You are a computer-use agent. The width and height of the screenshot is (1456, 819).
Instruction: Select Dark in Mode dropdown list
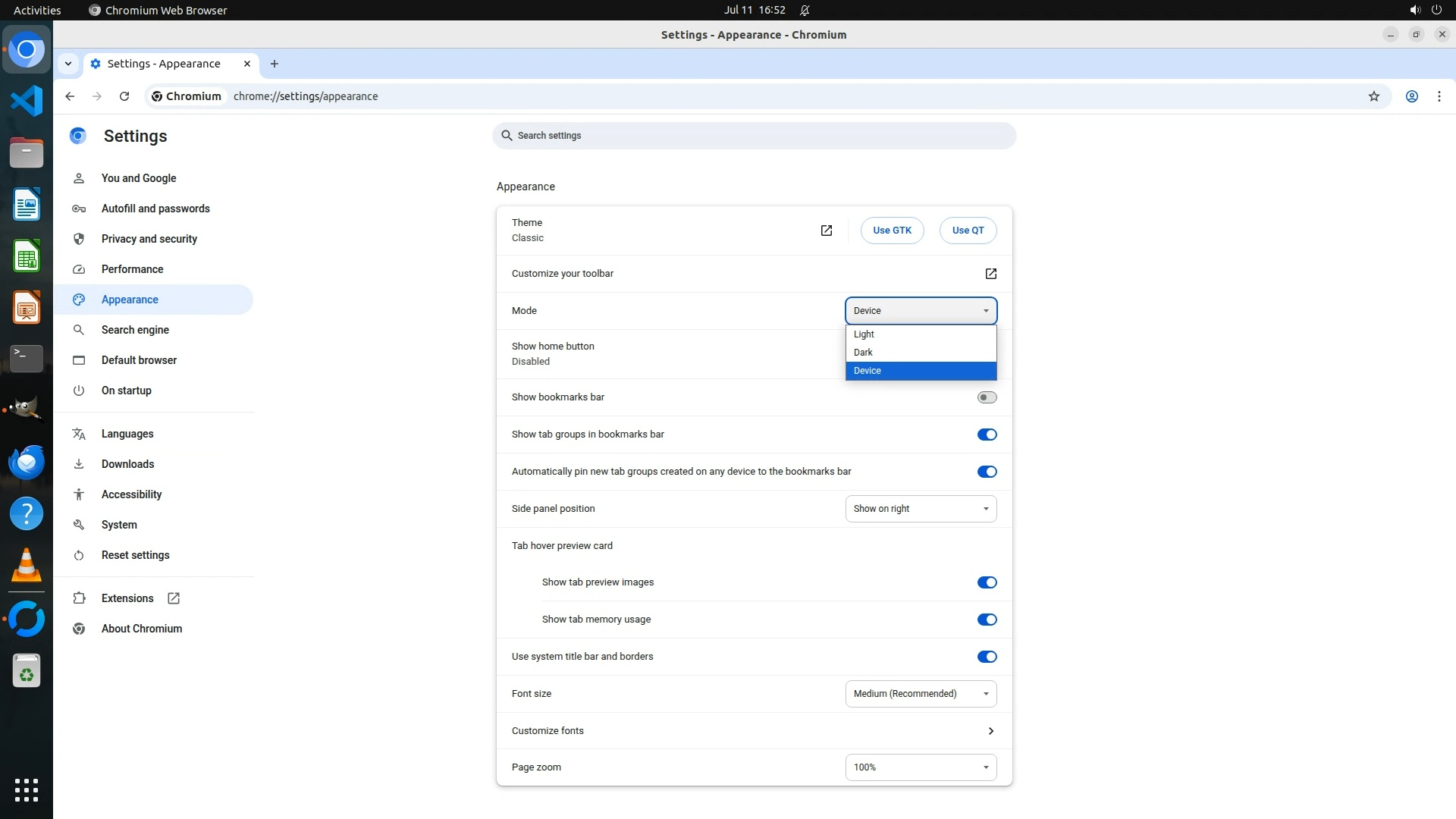864,353
